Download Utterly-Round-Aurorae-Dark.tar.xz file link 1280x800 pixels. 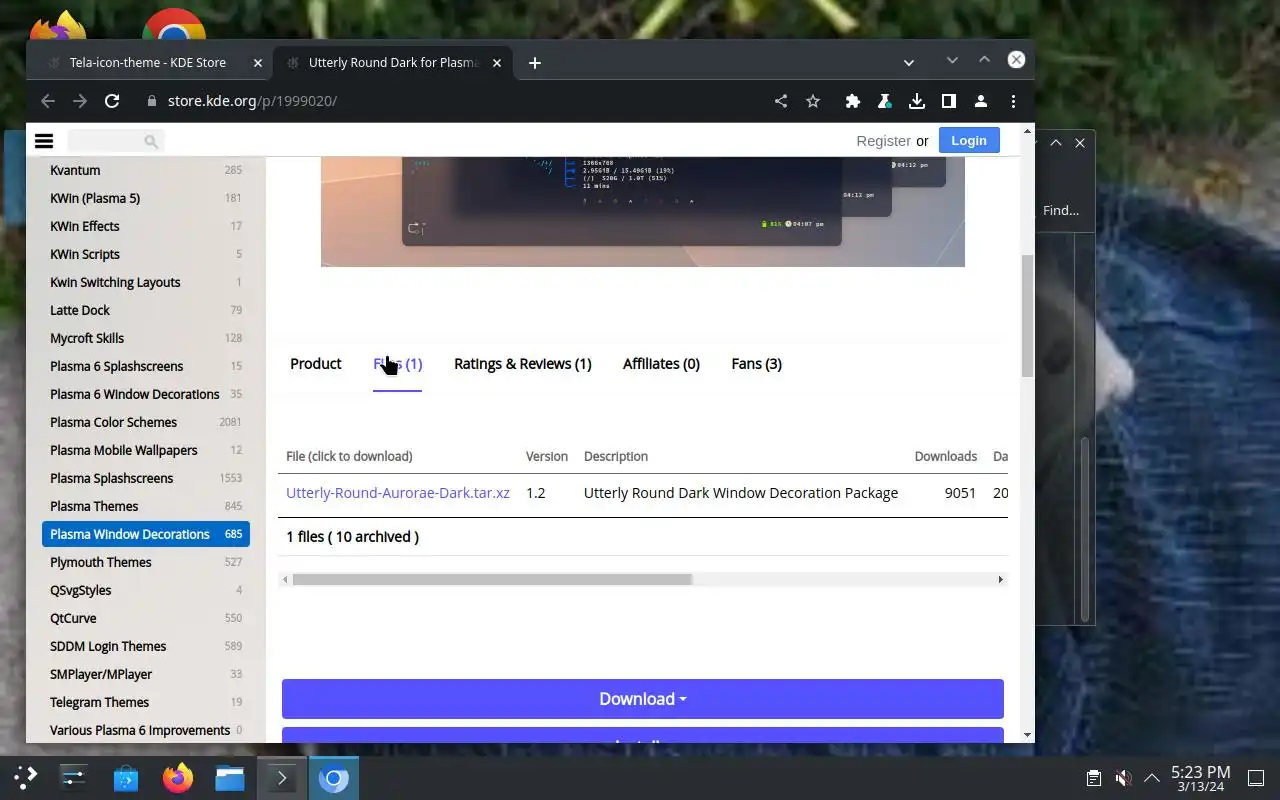(398, 493)
